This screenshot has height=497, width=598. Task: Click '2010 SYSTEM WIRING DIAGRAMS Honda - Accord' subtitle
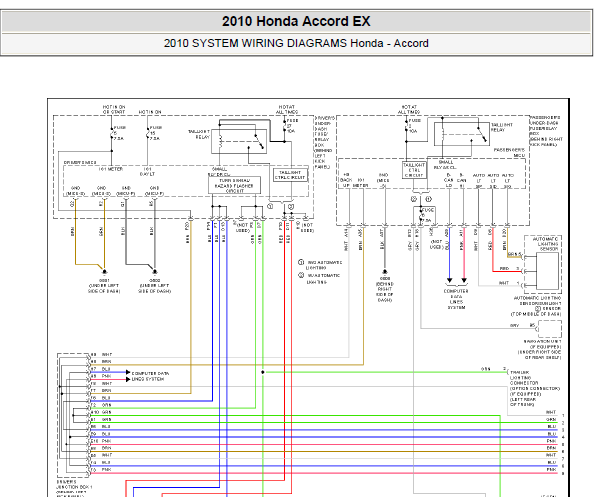(x=296, y=43)
